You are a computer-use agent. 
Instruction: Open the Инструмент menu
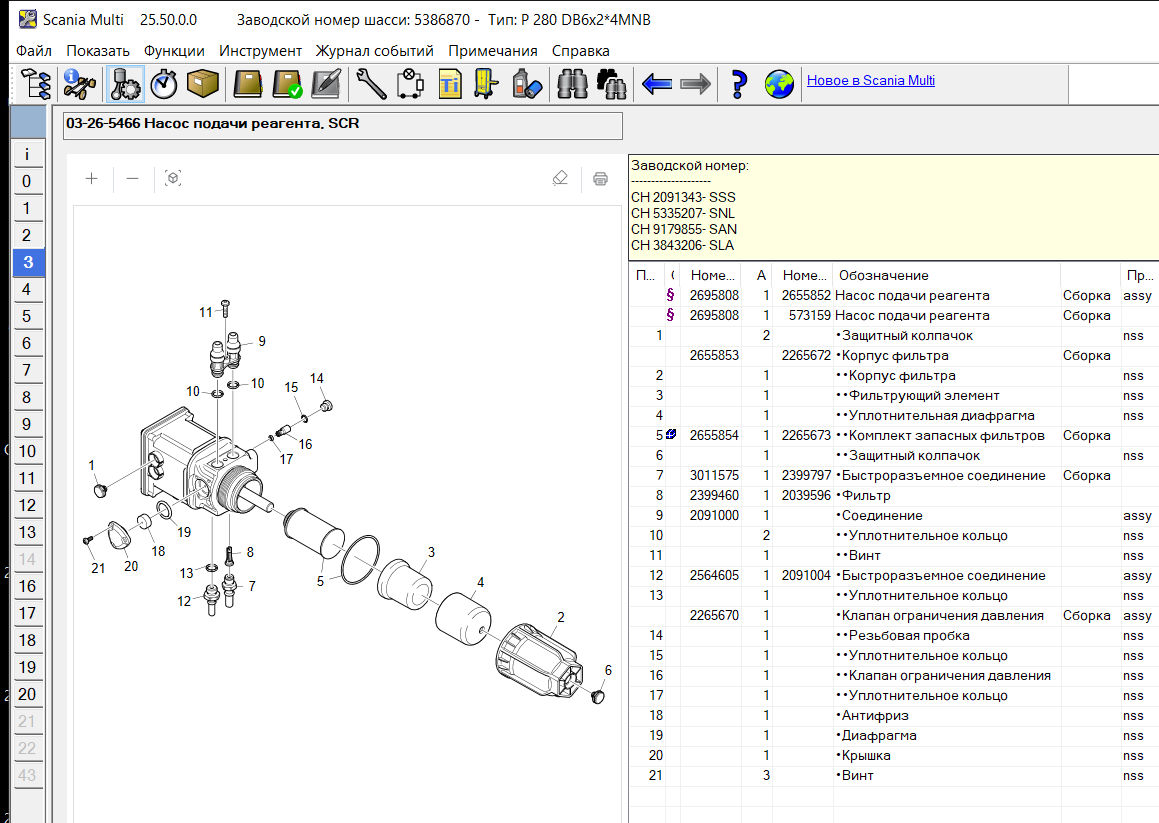coord(260,50)
